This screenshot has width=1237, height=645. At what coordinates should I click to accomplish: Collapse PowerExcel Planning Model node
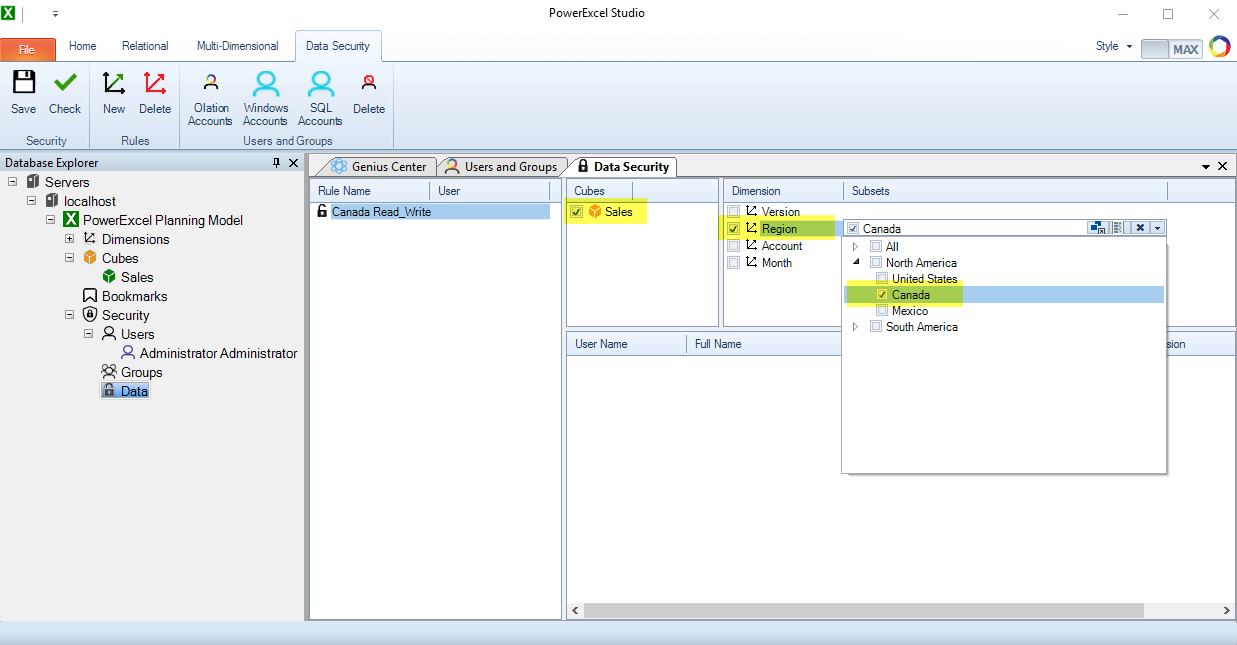[50, 220]
